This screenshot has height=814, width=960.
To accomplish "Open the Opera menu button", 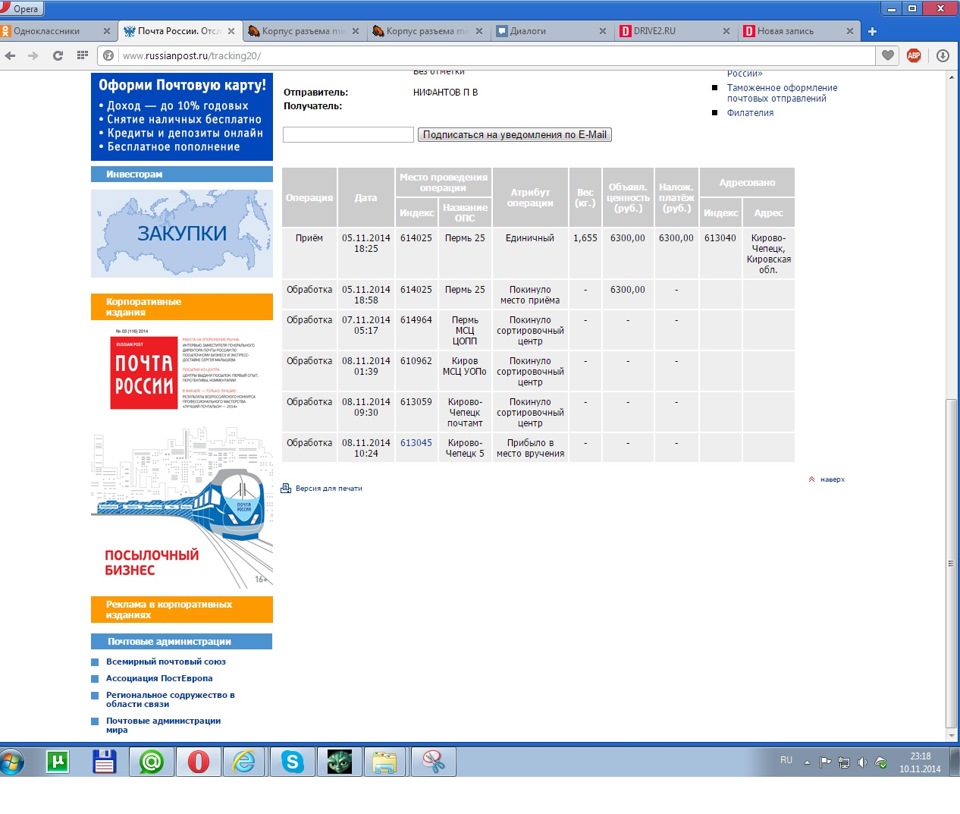I will [x=22, y=8].
